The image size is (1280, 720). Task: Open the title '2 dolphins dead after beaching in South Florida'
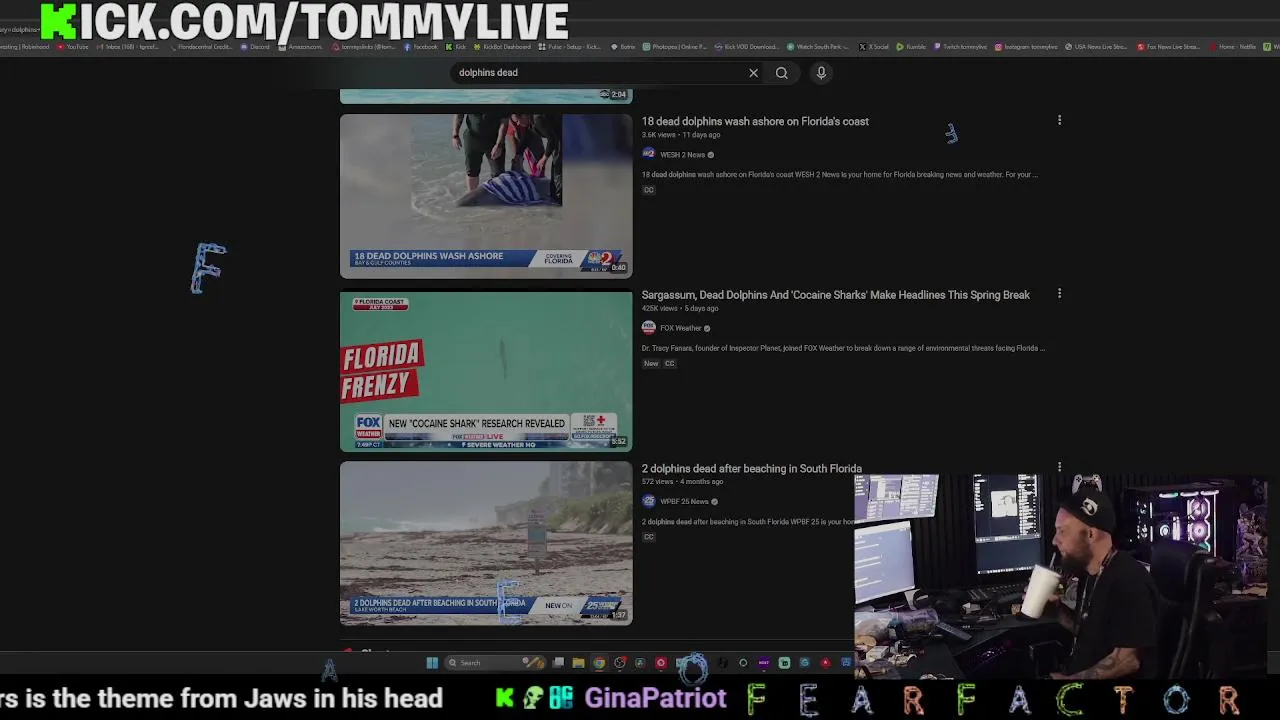tap(751, 469)
